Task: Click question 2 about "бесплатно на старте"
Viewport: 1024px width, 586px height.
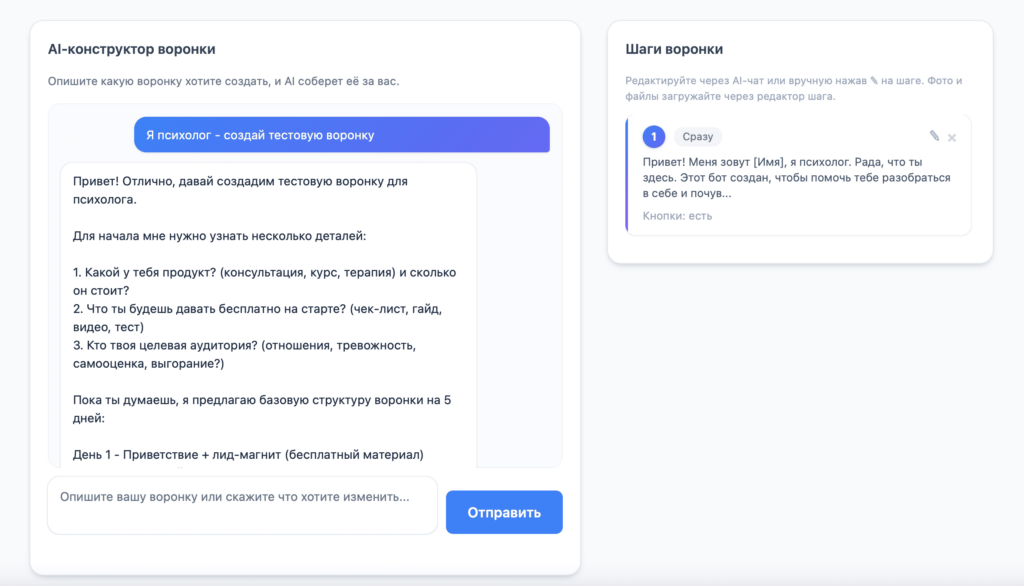Action: click(x=257, y=318)
